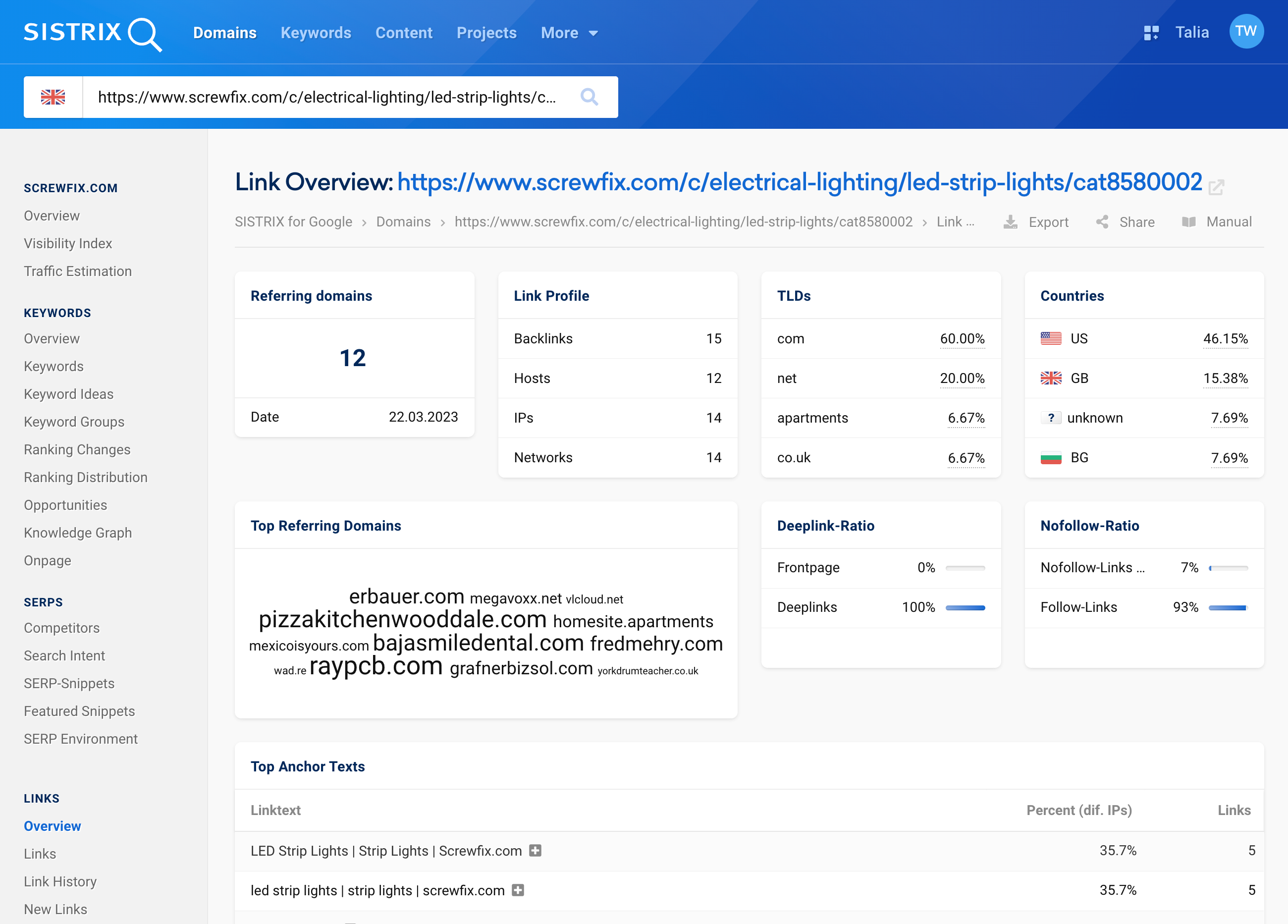1288x924 pixels.
Task: Click the BG flag icon in Countries
Action: 1051,458
